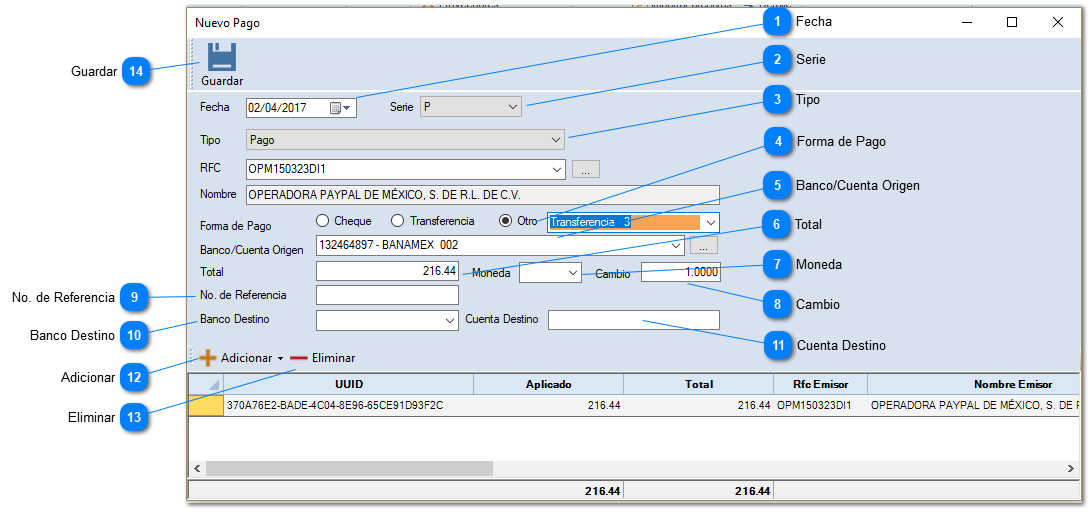Expand the Moneda dropdown
The width and height of the screenshot is (1091, 512).
tap(573, 272)
